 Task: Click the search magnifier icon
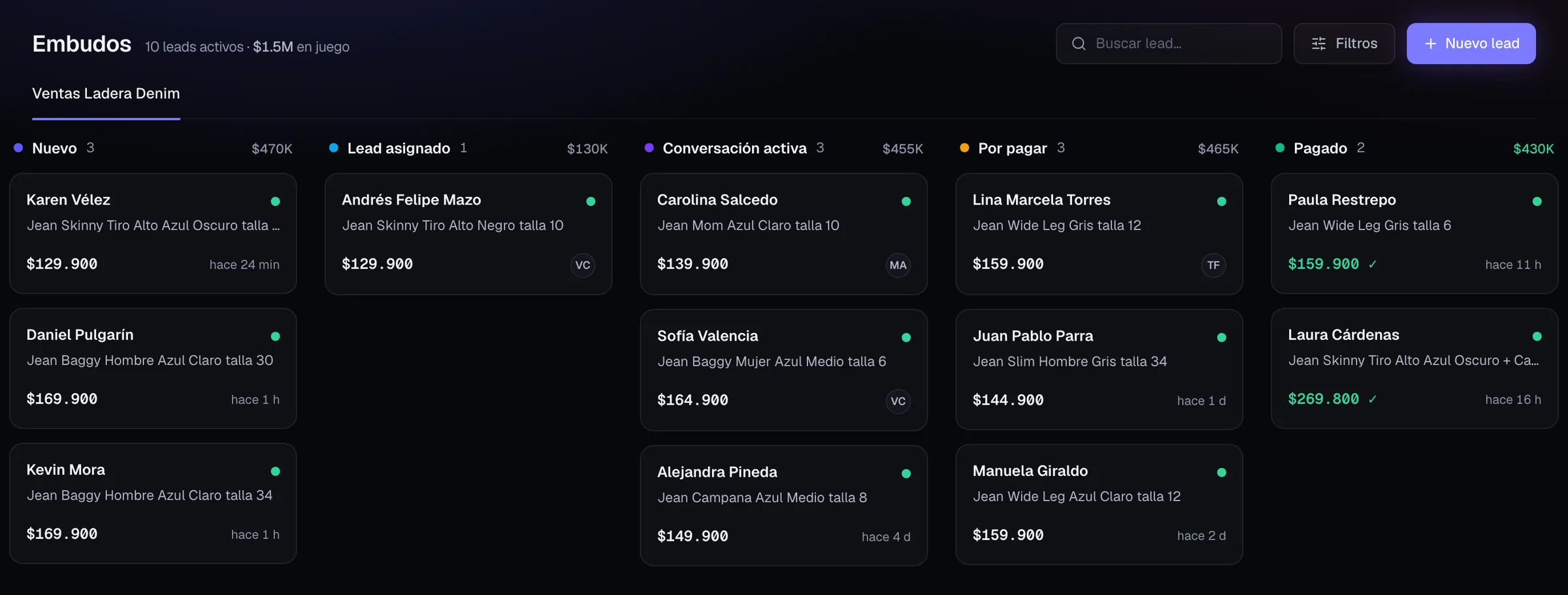1079,44
